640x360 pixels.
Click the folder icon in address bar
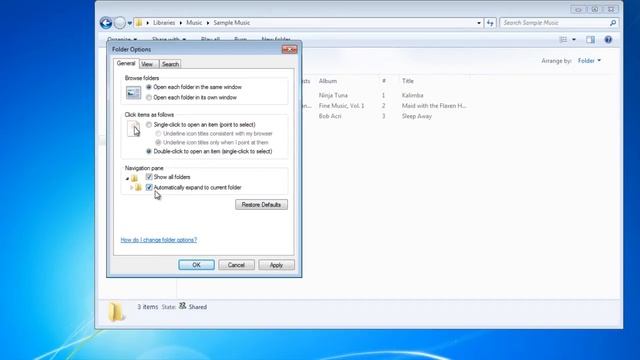(x=139, y=23)
